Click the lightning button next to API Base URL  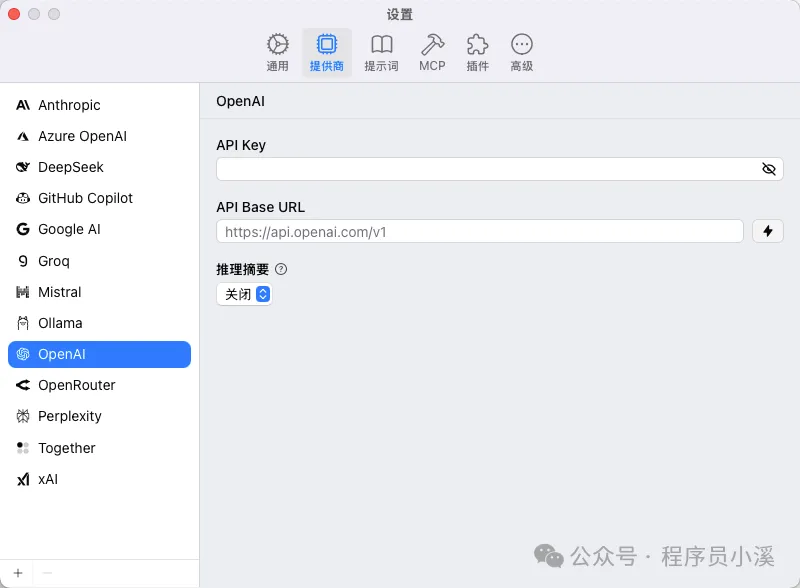click(x=768, y=231)
